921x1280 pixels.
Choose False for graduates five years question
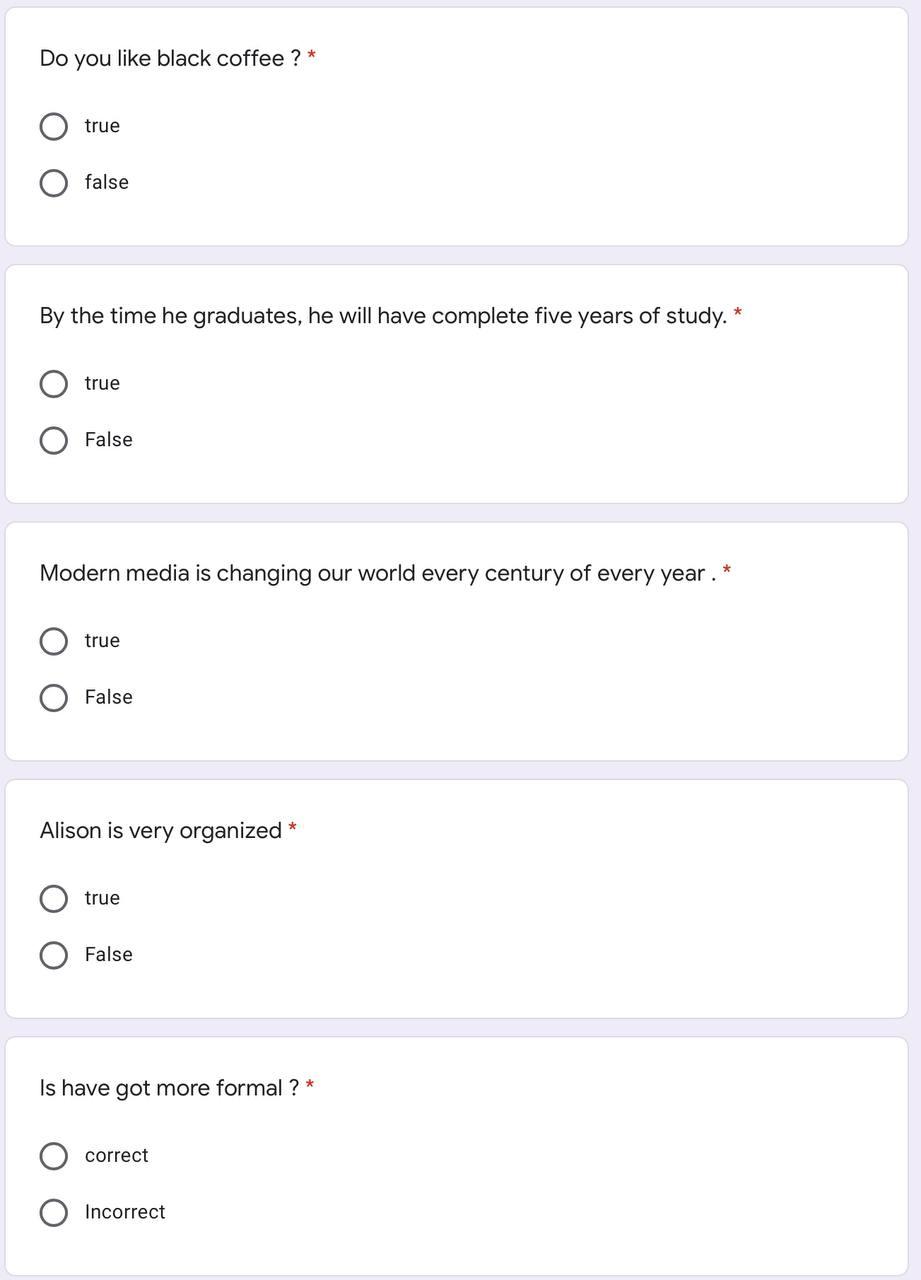point(54,441)
